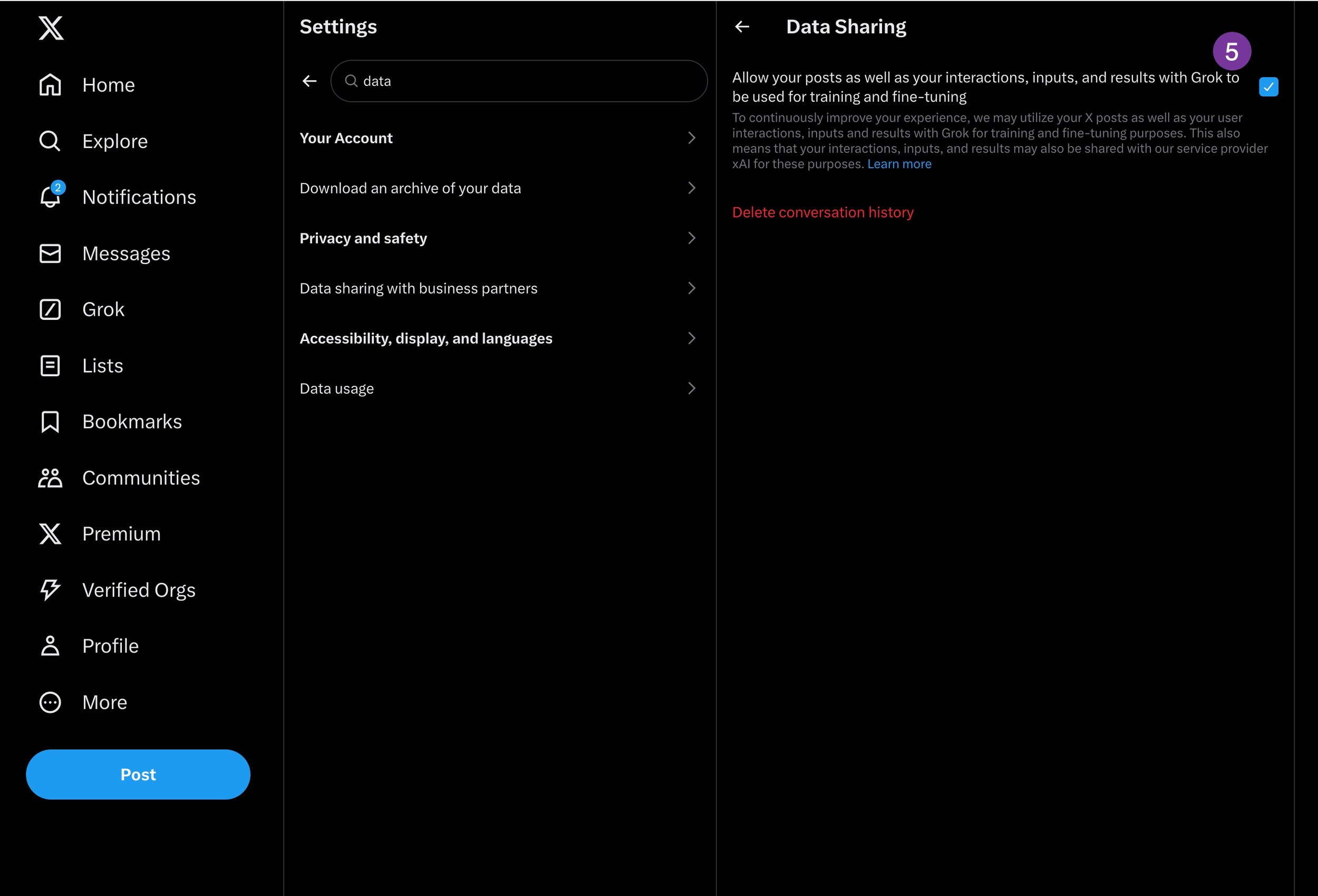Open the More options menu
The image size is (1318, 896).
(x=105, y=702)
